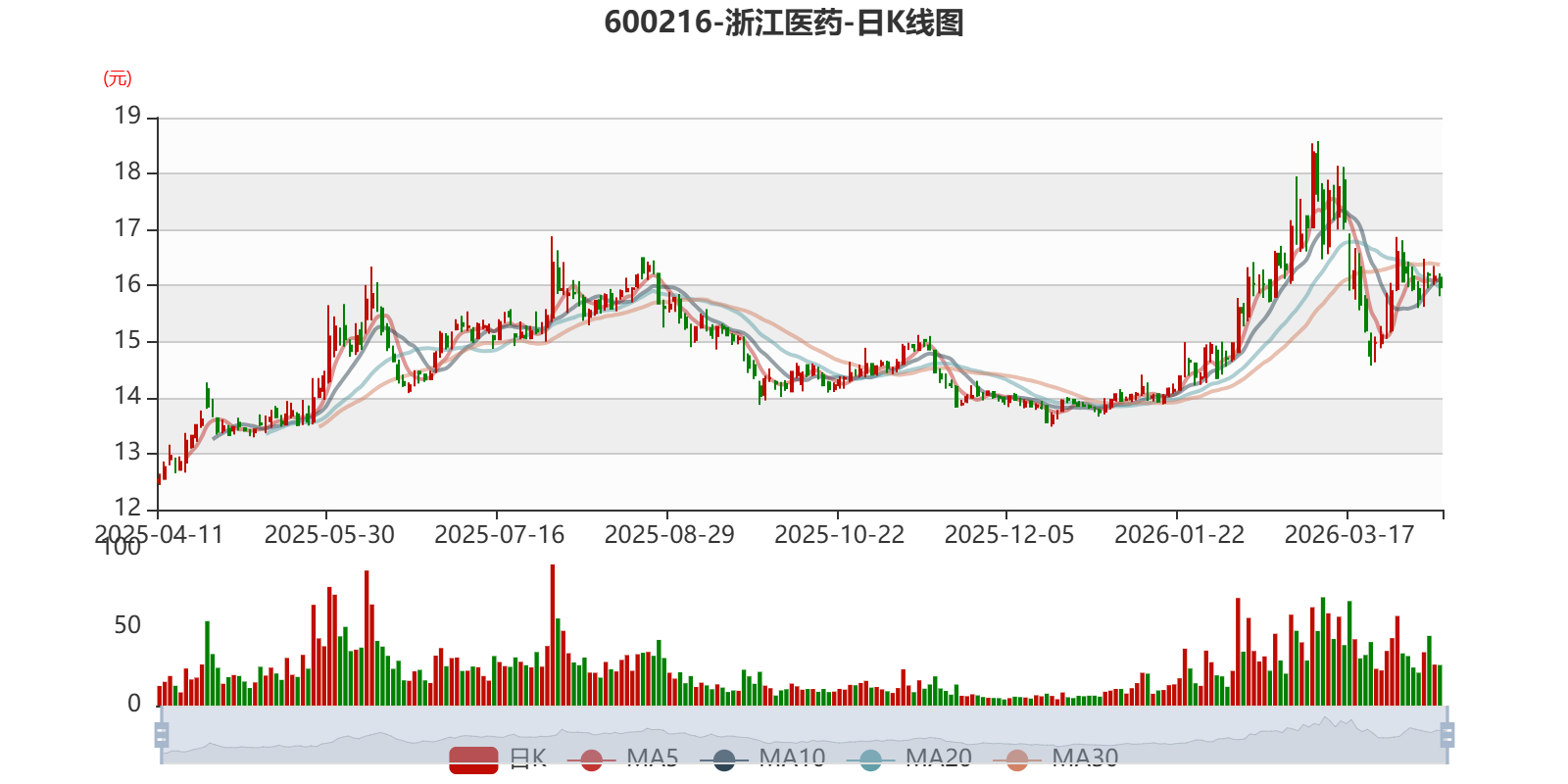Viewport: 1568px width, 784px height.
Task: Click the 50 volume axis label
Action: [127, 625]
